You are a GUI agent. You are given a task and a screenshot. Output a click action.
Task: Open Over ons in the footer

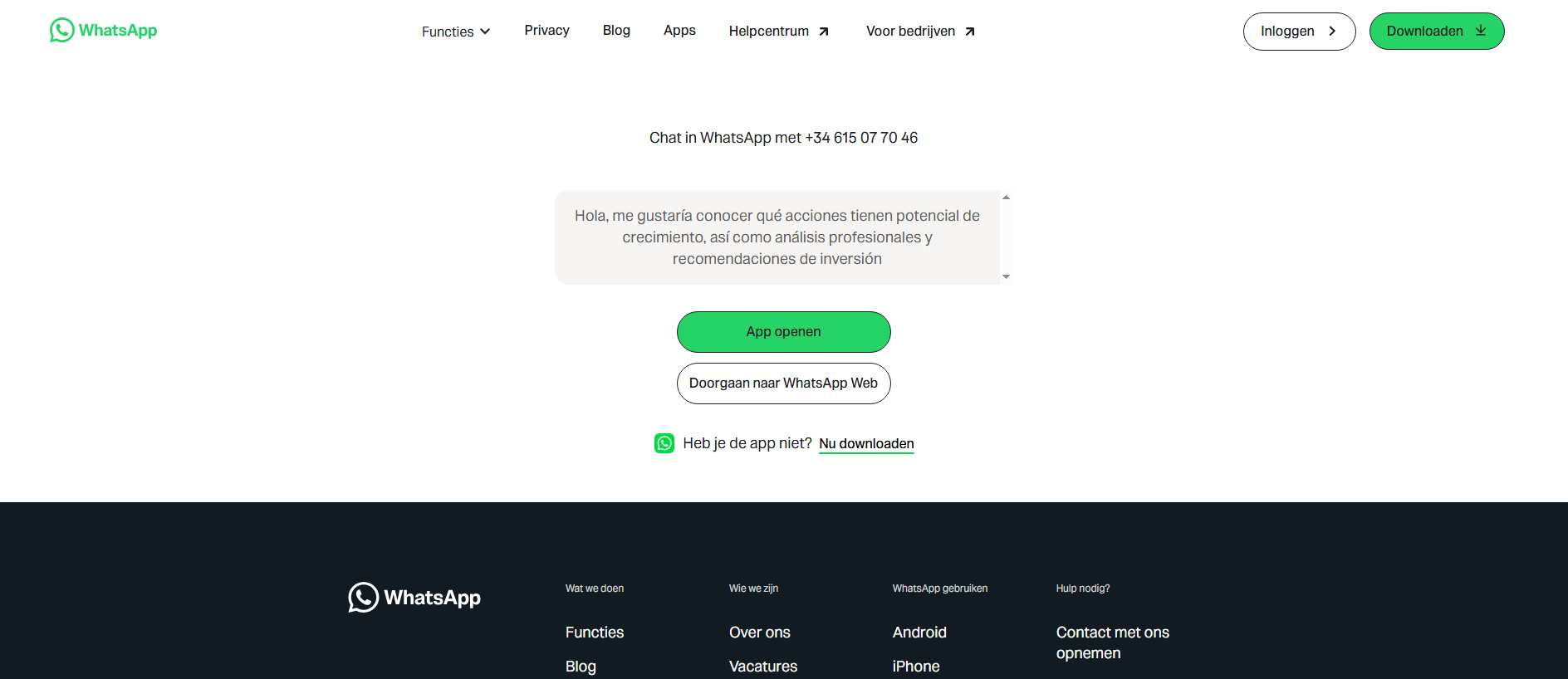pyautogui.click(x=760, y=633)
